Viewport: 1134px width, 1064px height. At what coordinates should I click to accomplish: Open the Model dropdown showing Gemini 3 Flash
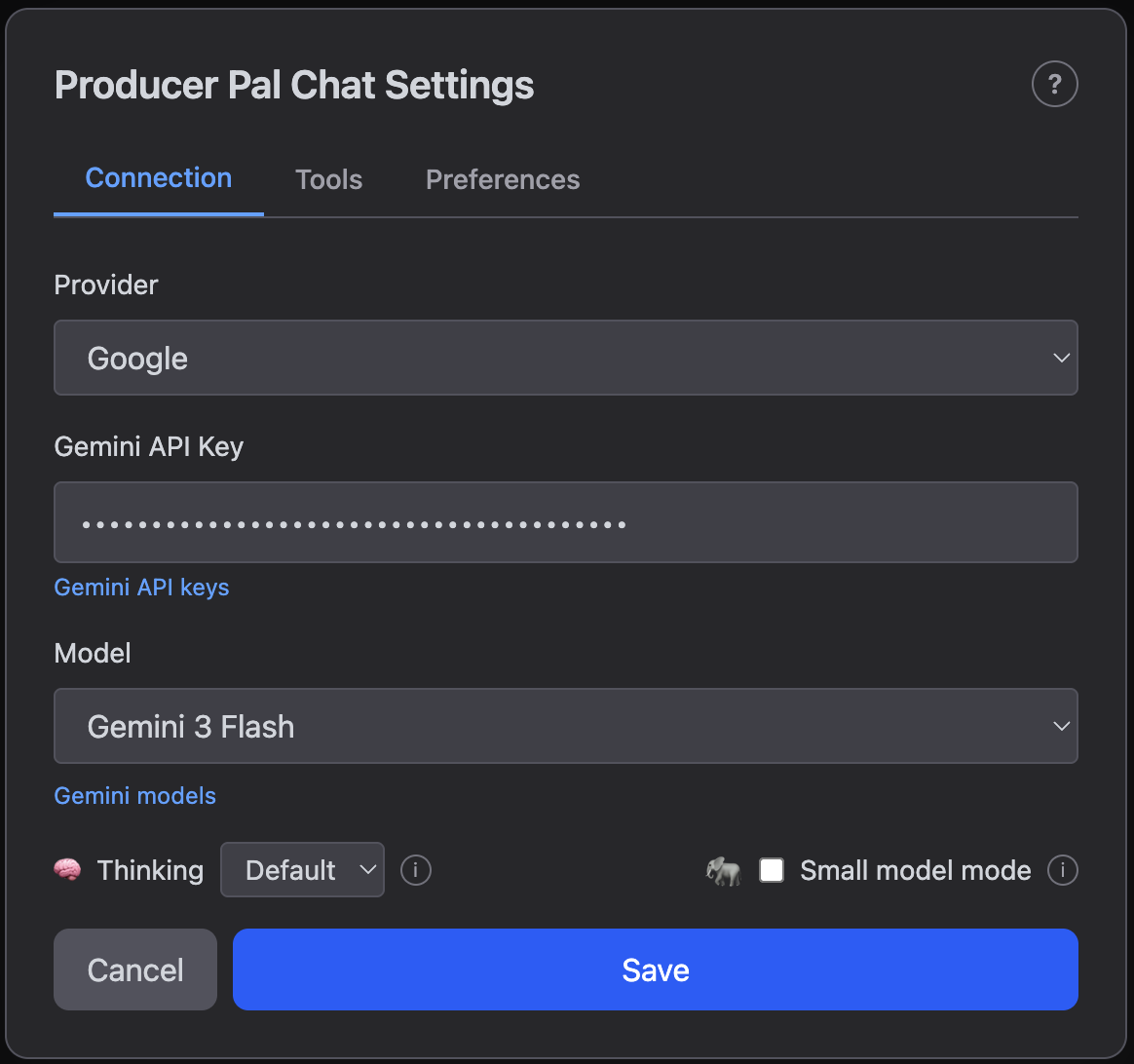pyautogui.click(x=565, y=726)
